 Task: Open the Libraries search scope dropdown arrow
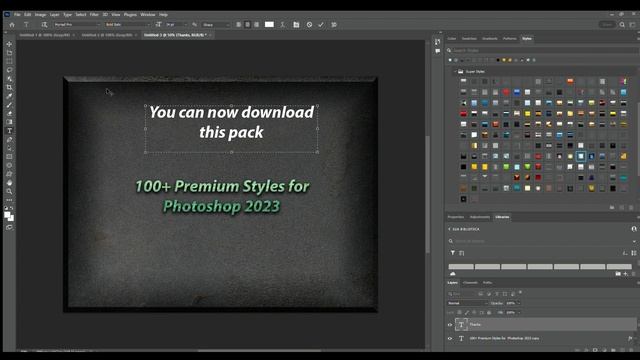pyautogui.click(x=634, y=241)
